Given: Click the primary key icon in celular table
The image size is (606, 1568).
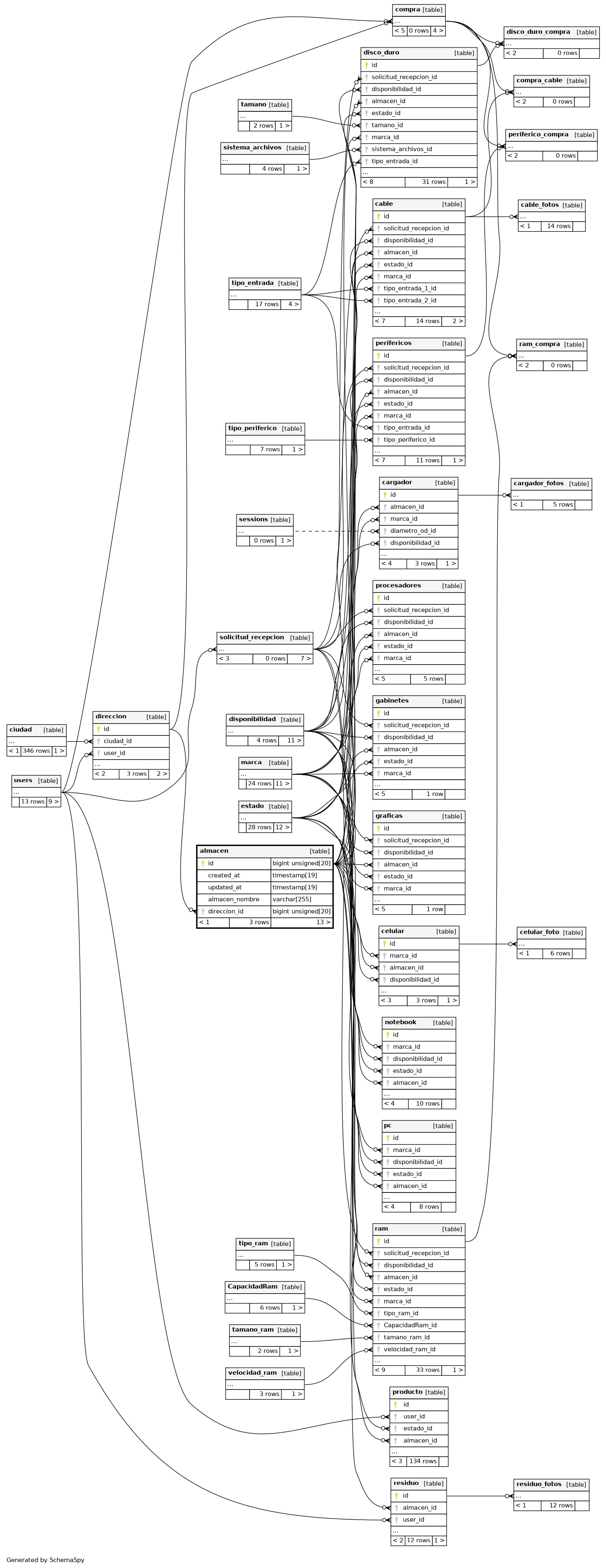Looking at the screenshot, I should [384, 944].
